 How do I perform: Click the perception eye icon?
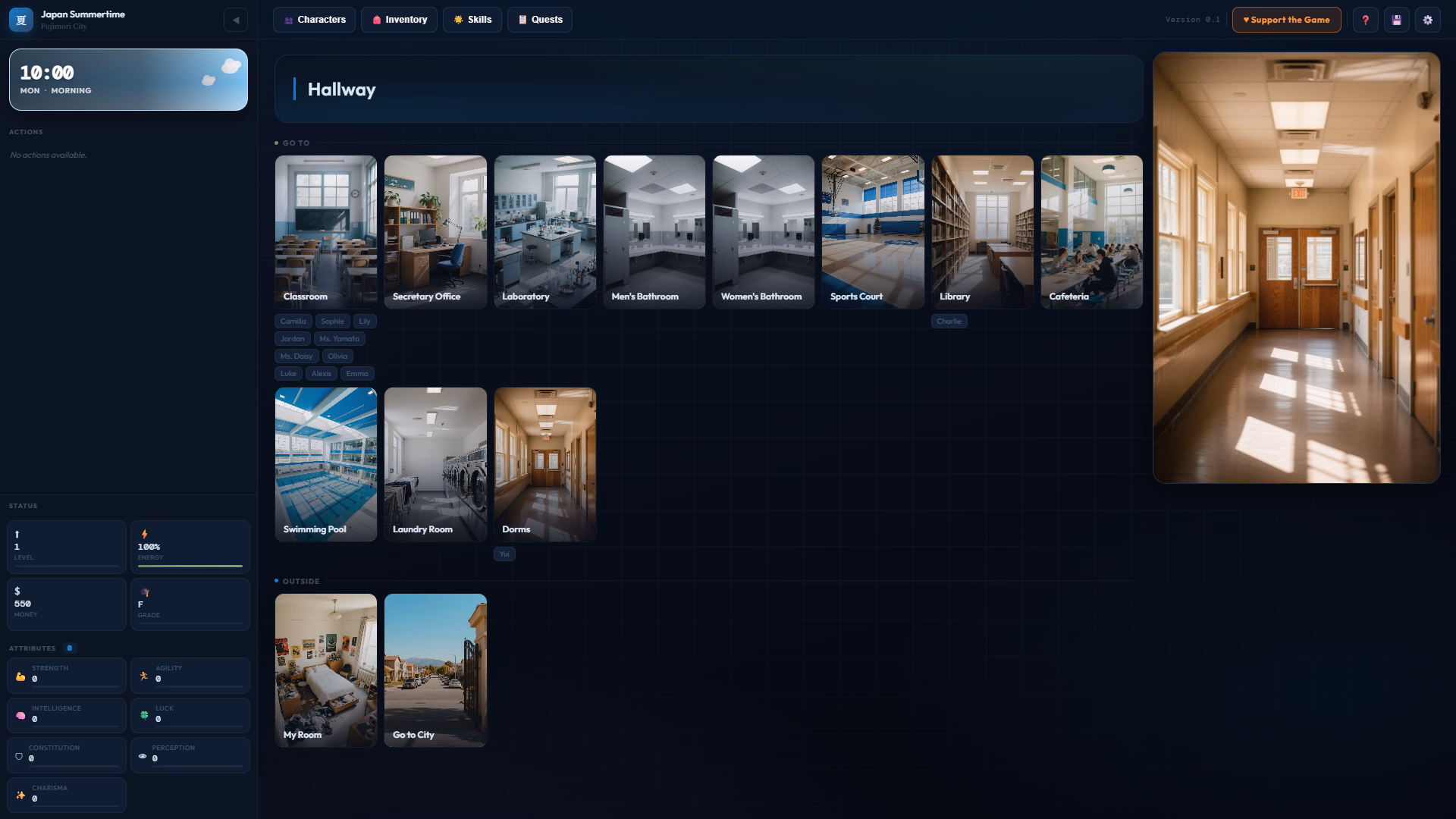[143, 756]
